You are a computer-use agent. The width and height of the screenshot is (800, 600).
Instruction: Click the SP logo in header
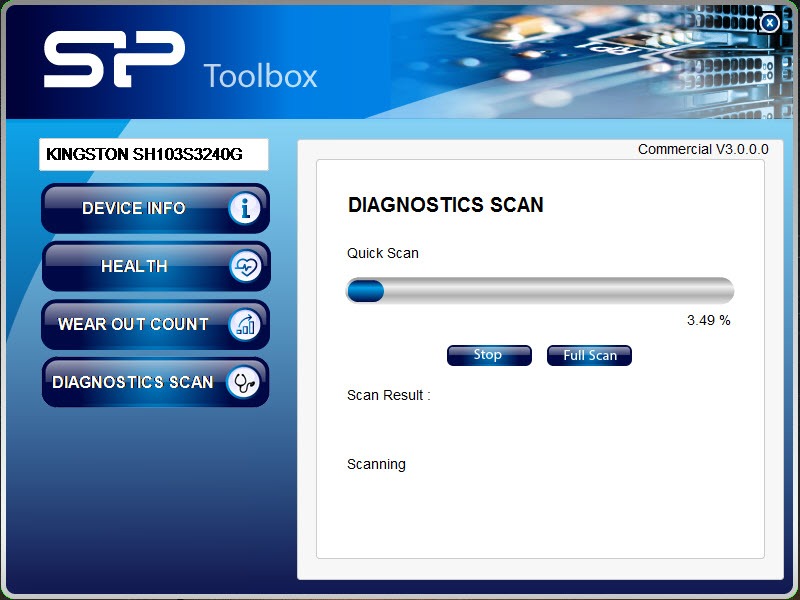(114, 59)
